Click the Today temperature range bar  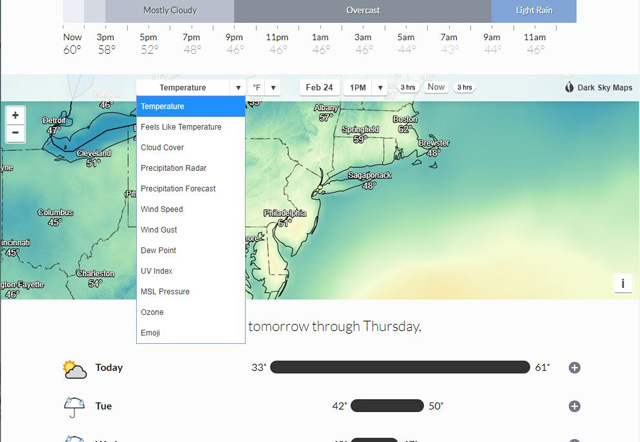(x=400, y=367)
